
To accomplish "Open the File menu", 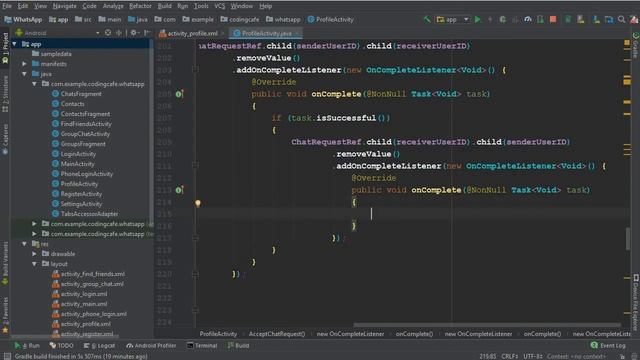I will pos(7,6).
